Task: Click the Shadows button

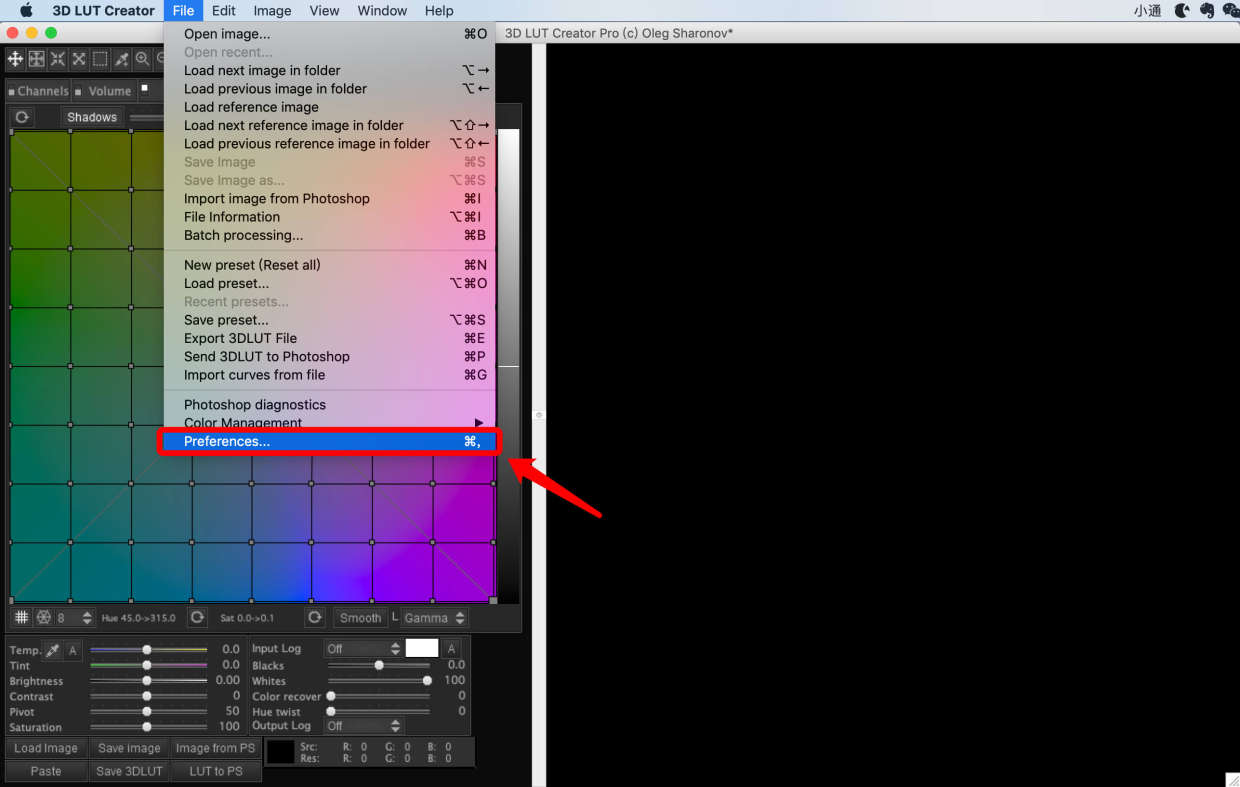Action: 92,117
